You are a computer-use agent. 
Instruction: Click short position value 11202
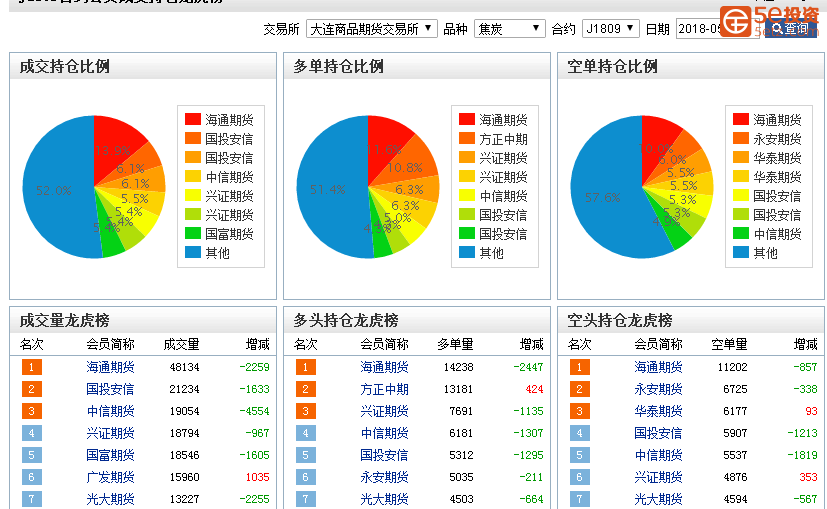(x=733, y=367)
